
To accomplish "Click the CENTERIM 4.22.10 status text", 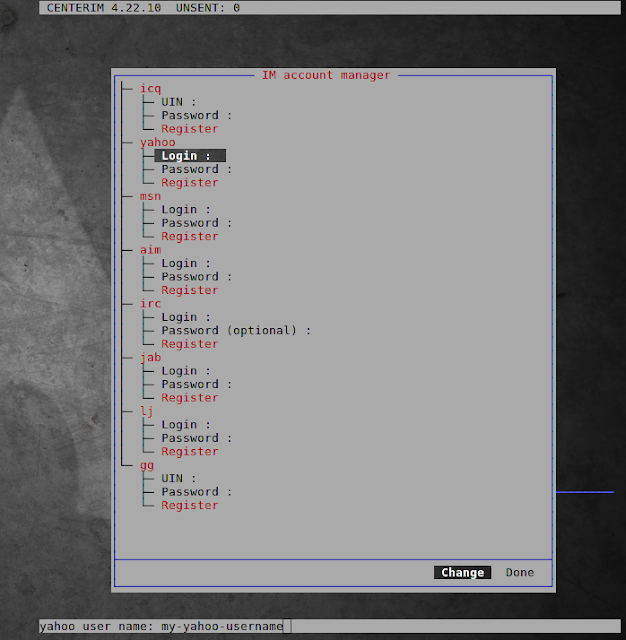I will click(104, 8).
